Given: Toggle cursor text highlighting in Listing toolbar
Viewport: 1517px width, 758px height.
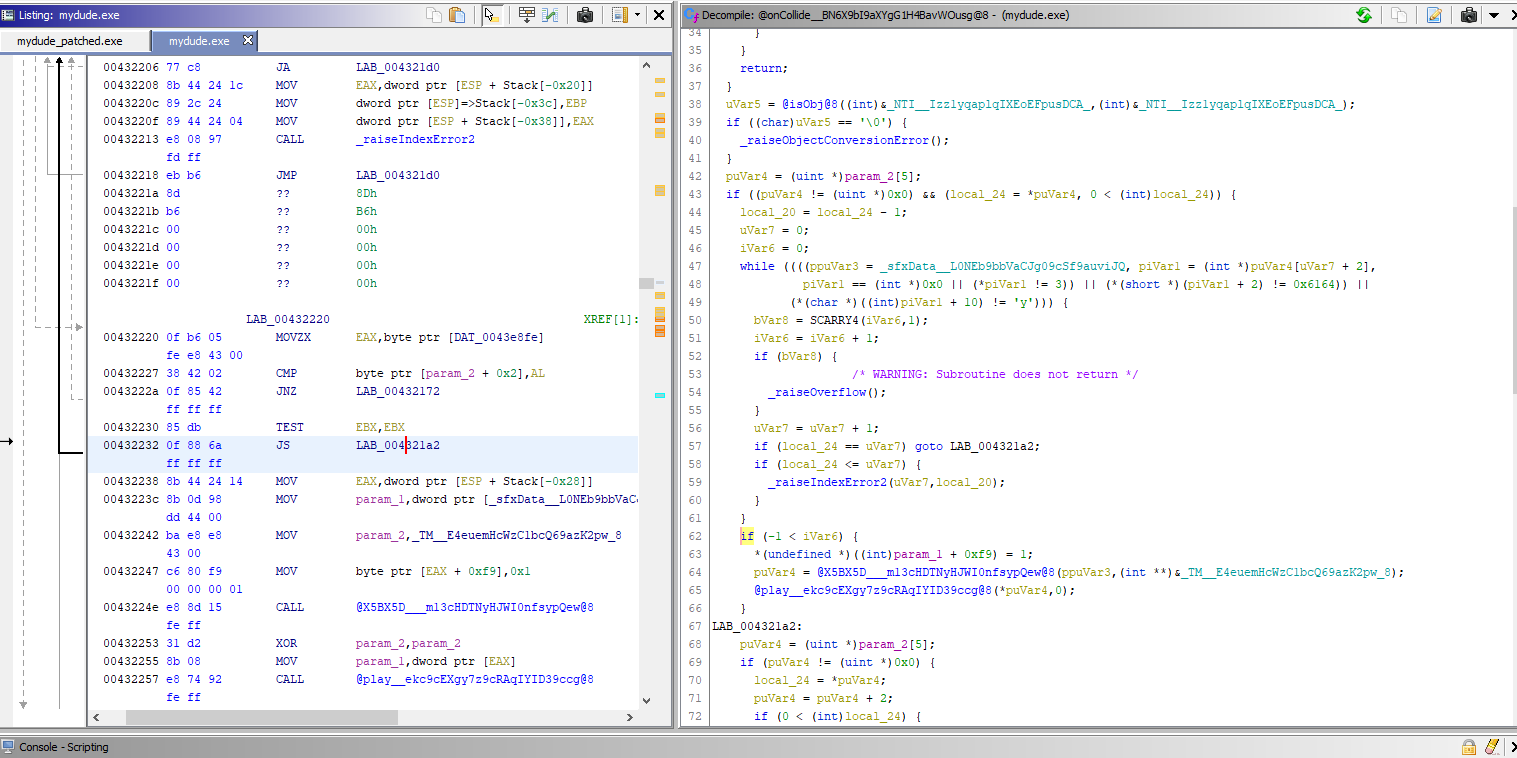Looking at the screenshot, I should point(491,15).
